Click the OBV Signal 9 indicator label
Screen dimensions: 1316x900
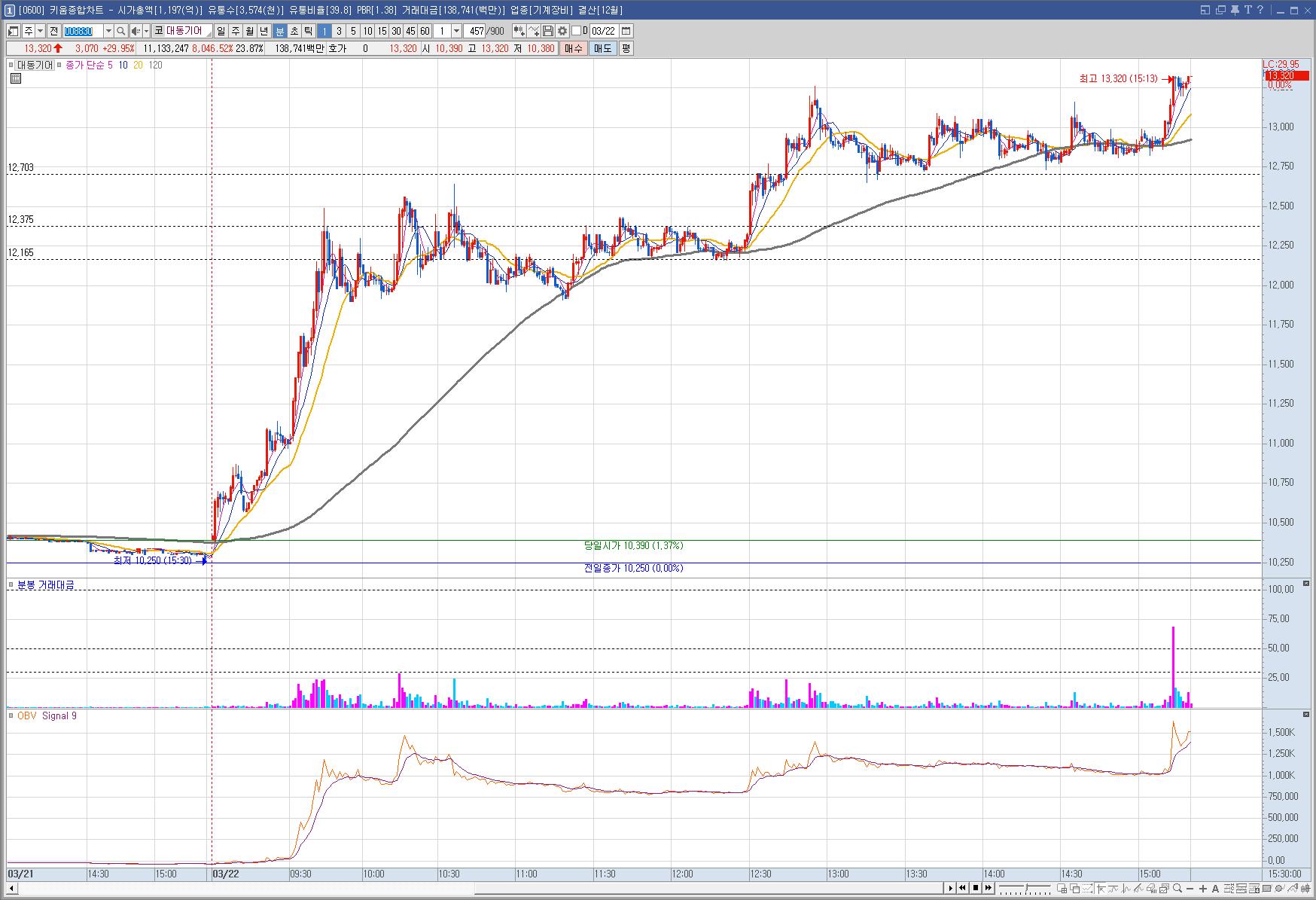pyautogui.click(x=47, y=715)
